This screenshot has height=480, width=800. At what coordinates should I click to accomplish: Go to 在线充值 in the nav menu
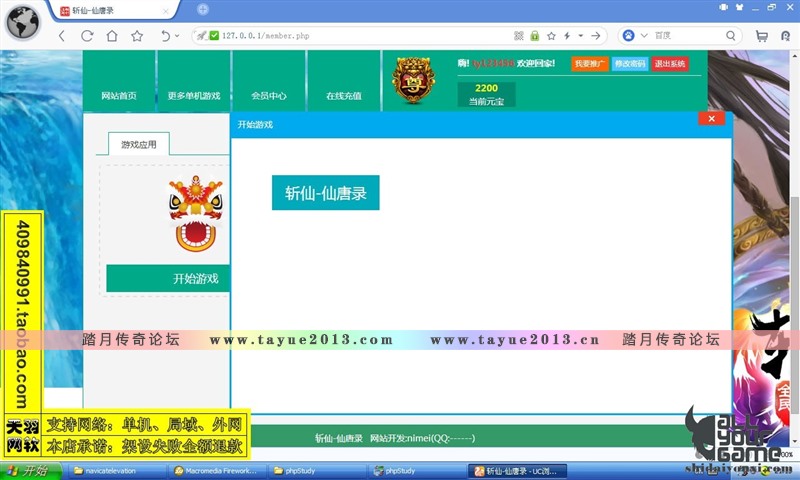(343, 96)
